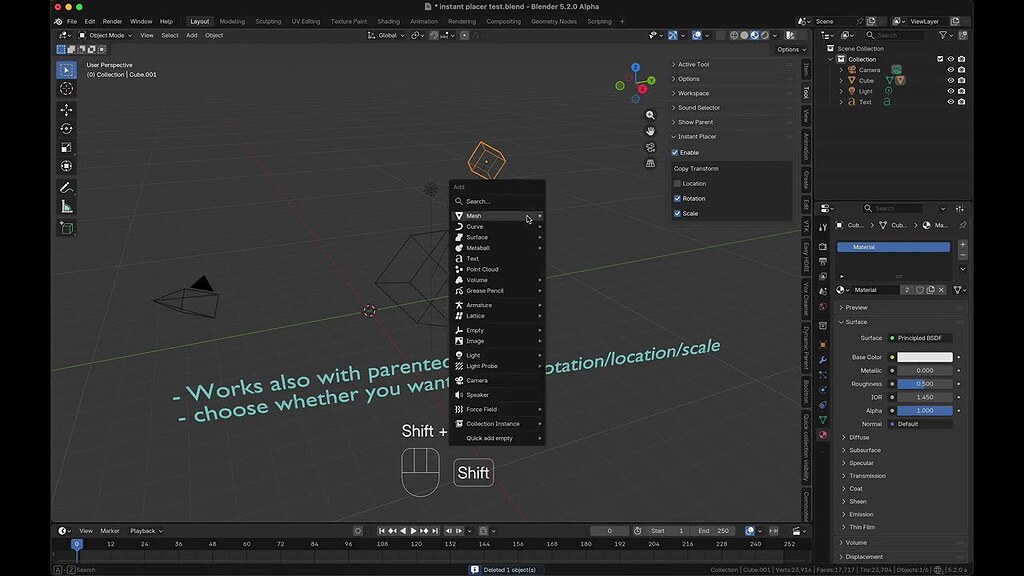
Task: Open the Object Data properties tab icon
Action: click(x=823, y=420)
